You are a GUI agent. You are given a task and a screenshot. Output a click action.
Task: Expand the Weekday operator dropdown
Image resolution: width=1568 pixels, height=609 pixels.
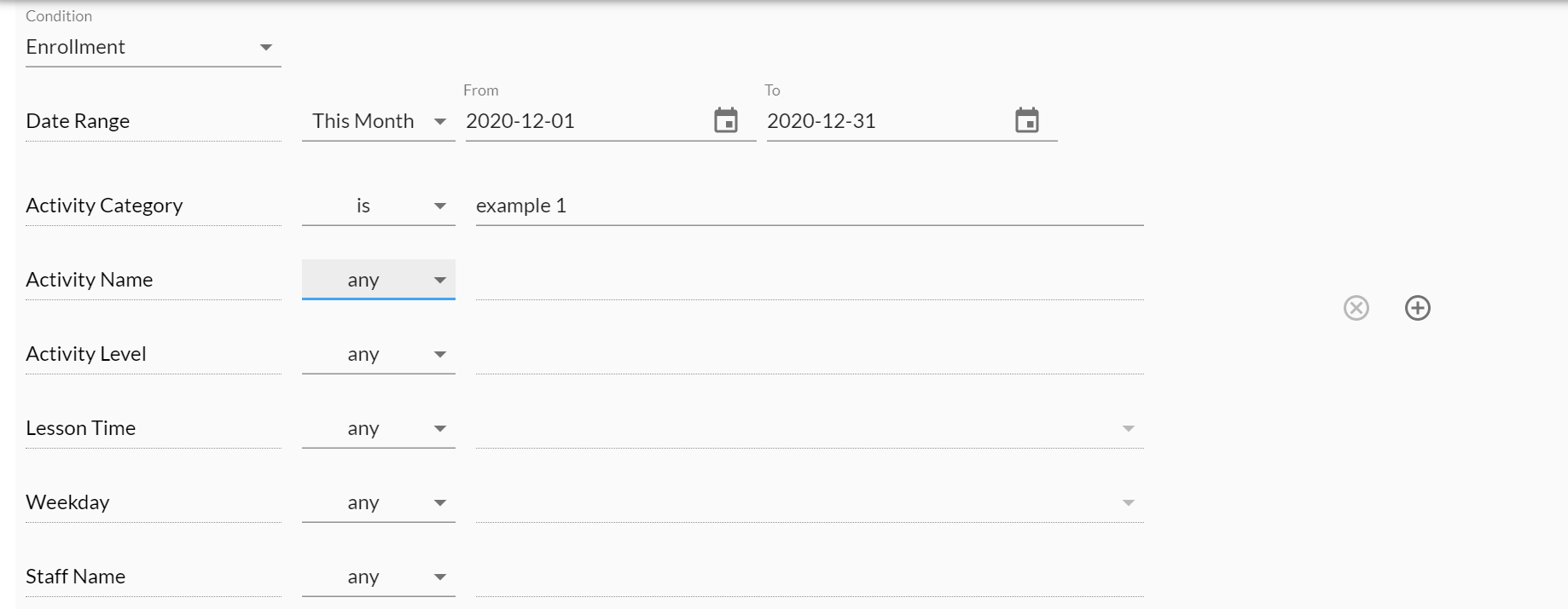tap(378, 502)
